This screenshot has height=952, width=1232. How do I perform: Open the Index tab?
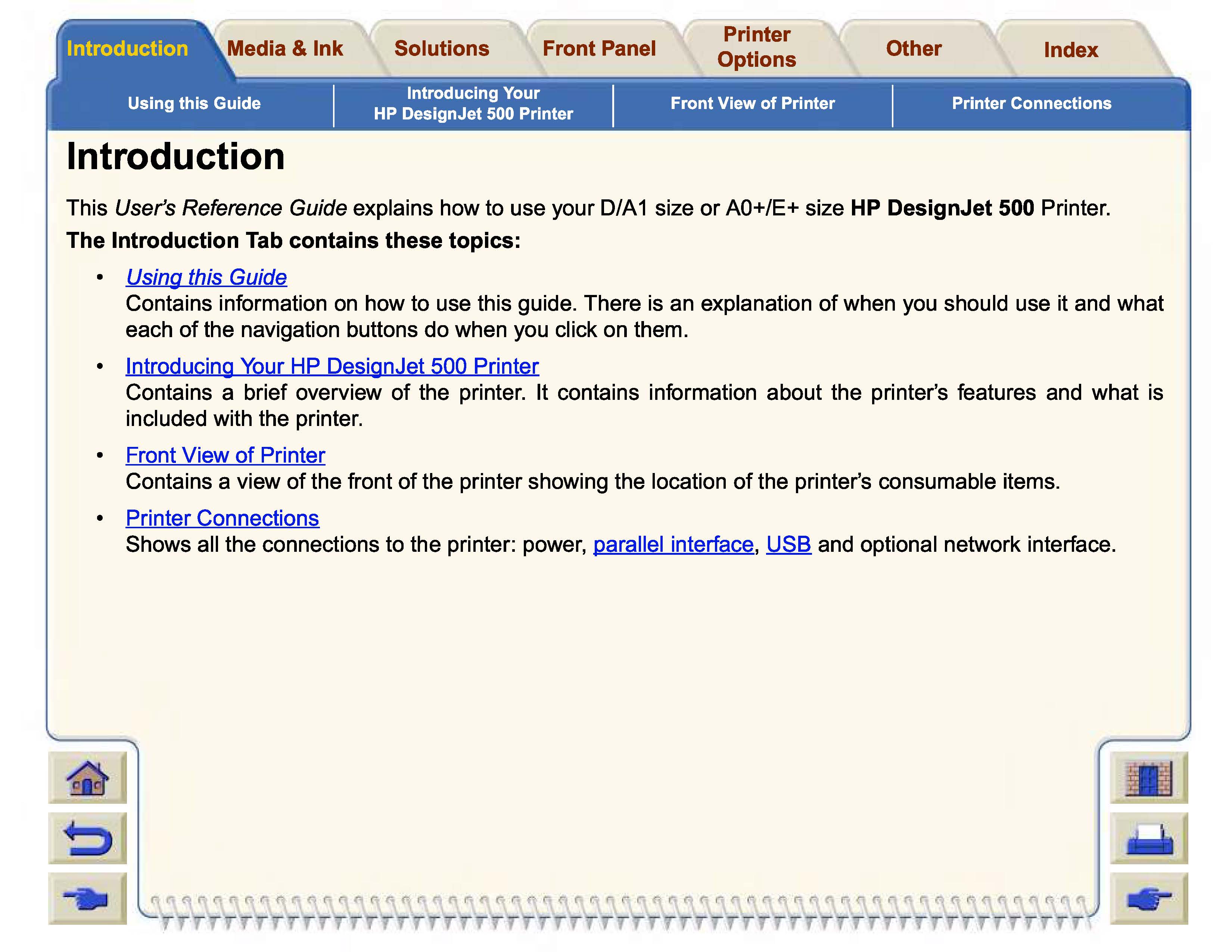coord(1071,50)
